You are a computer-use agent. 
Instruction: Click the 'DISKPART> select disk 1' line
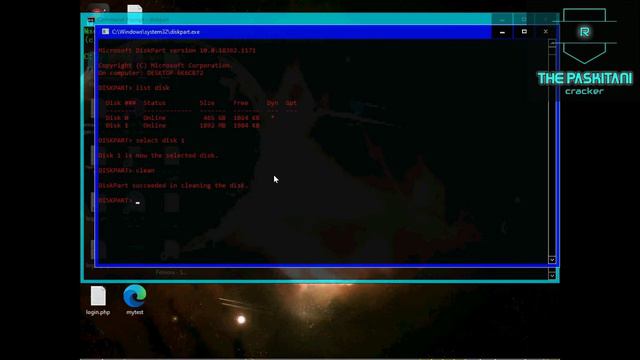(x=141, y=140)
